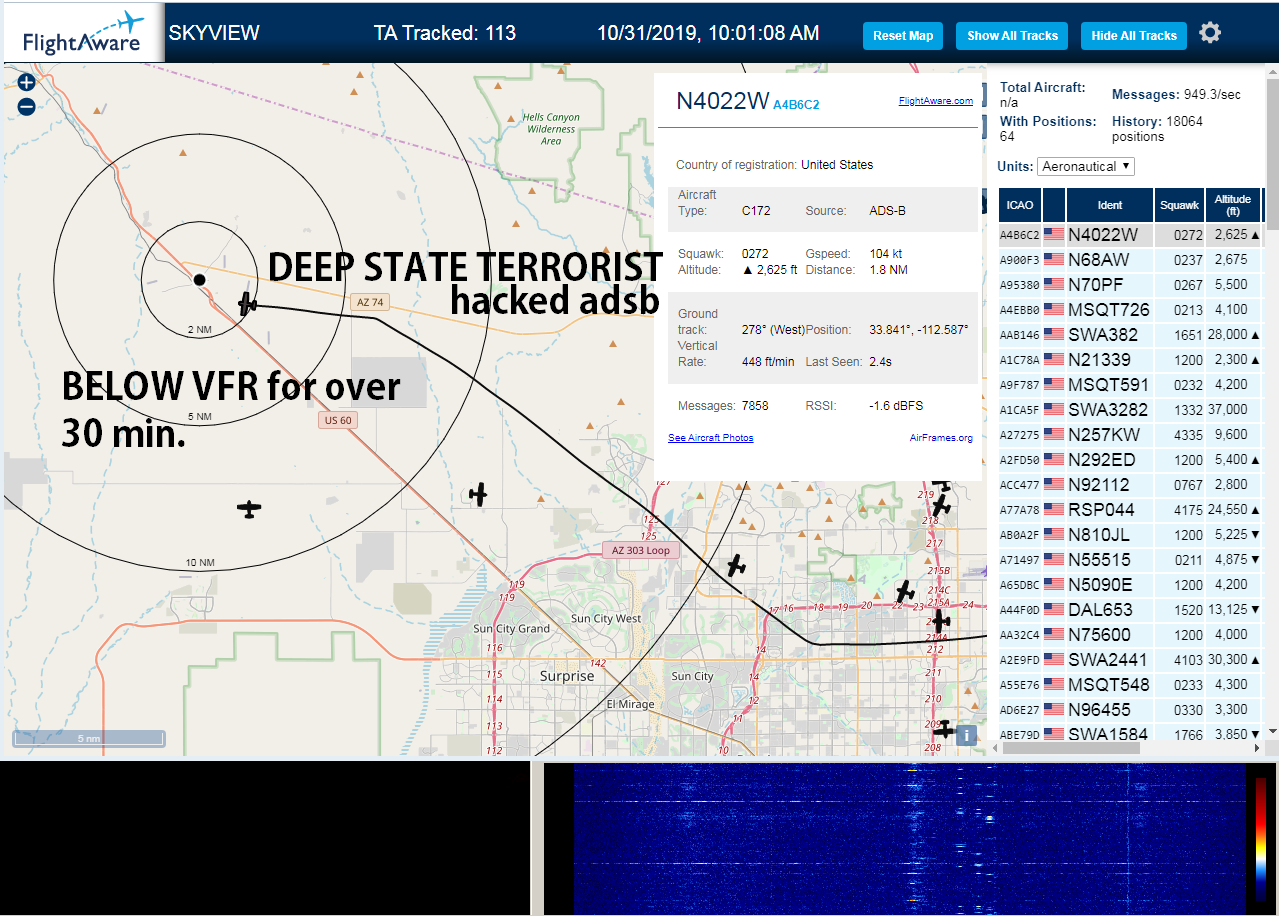Open the map attribution info button
The image size is (1279, 917).
[966, 735]
